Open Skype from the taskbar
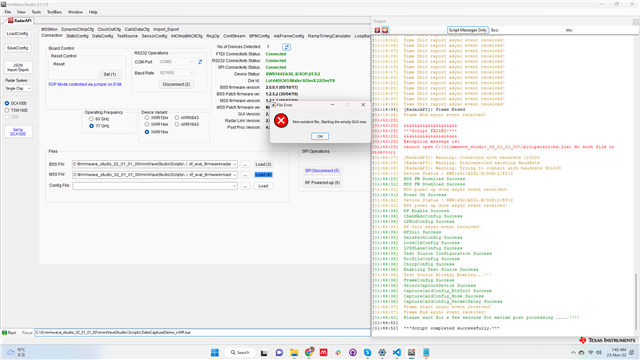This screenshot has width=640, height=360. pyautogui.click(x=367, y=353)
